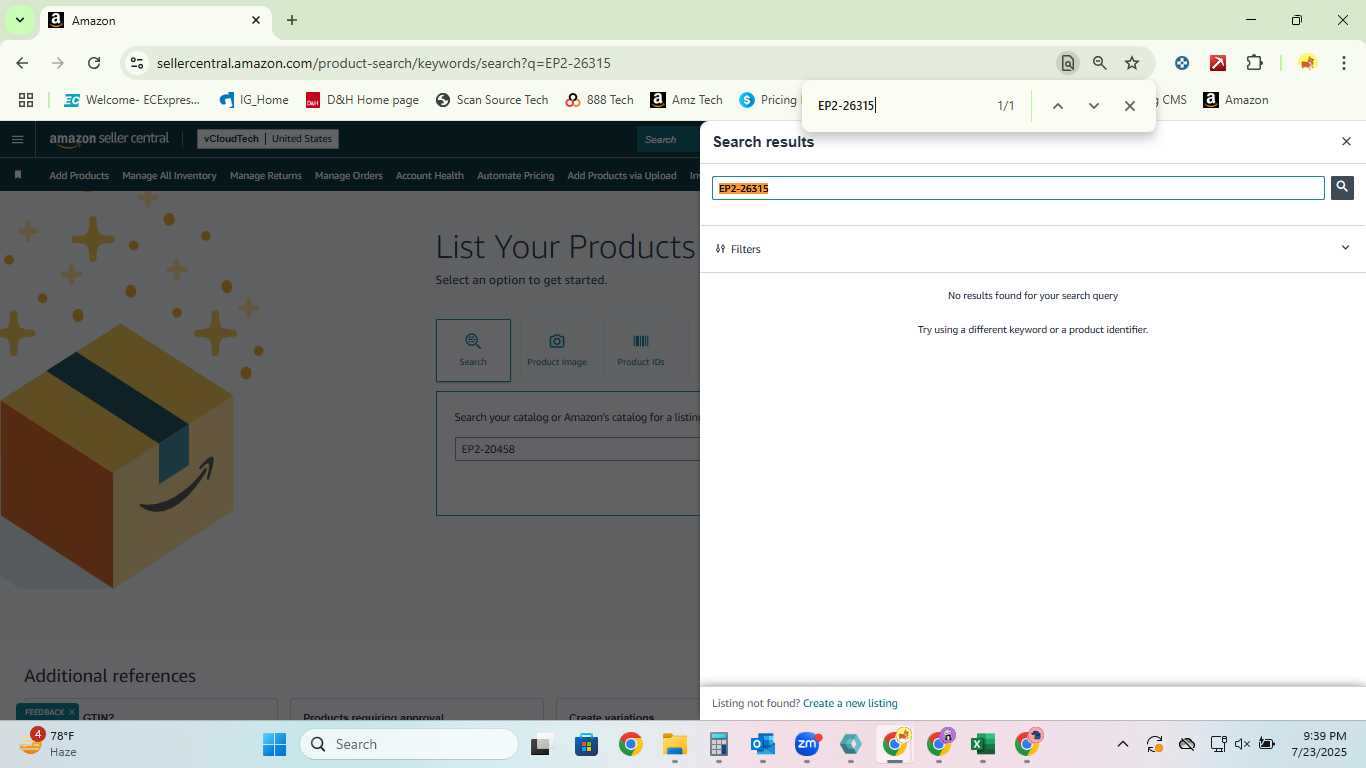1366x768 pixels.
Task: Open the 888 Tech bookmark
Action: [600, 100]
